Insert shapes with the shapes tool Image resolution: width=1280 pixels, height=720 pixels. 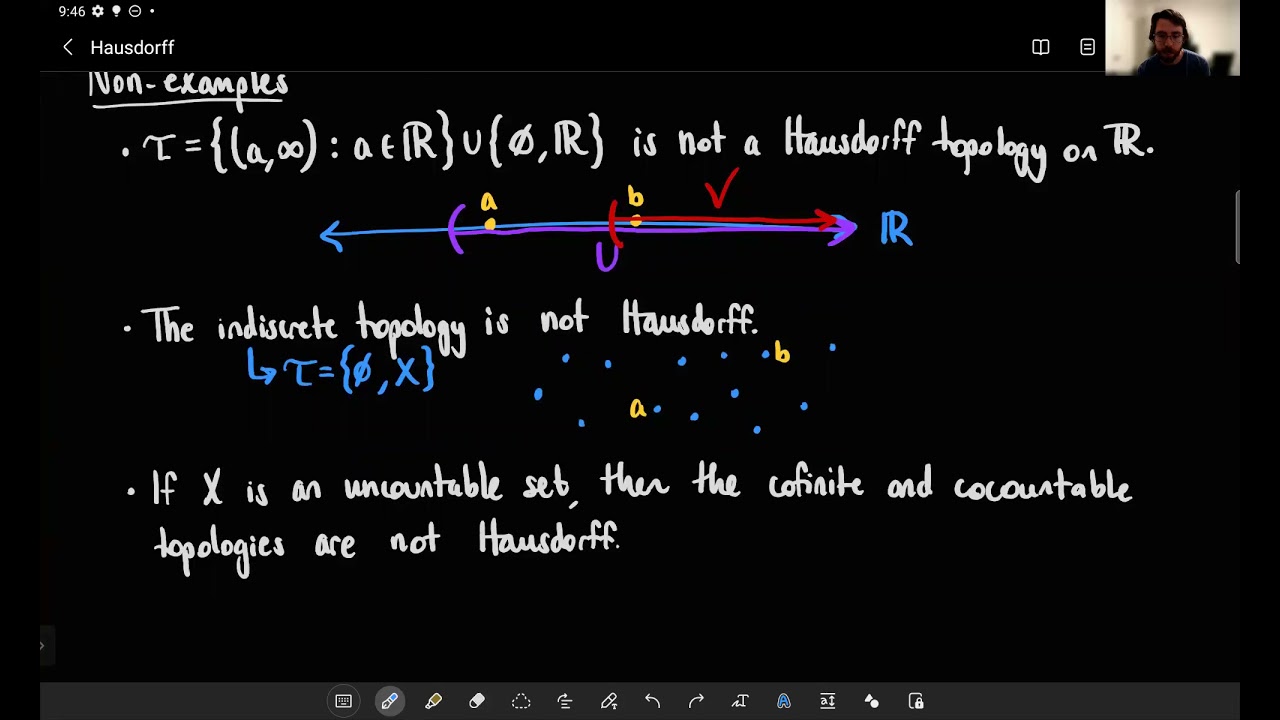[x=872, y=701]
